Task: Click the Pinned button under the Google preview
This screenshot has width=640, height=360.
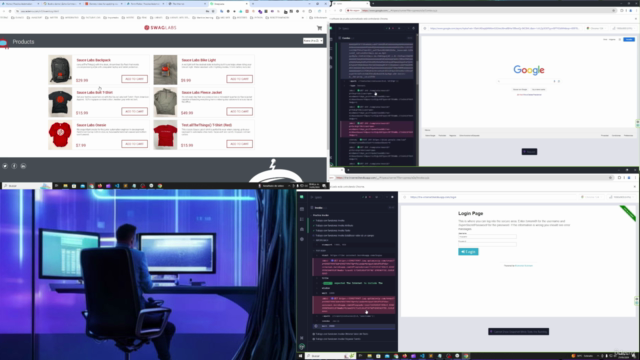Action: pyautogui.click(x=529, y=152)
